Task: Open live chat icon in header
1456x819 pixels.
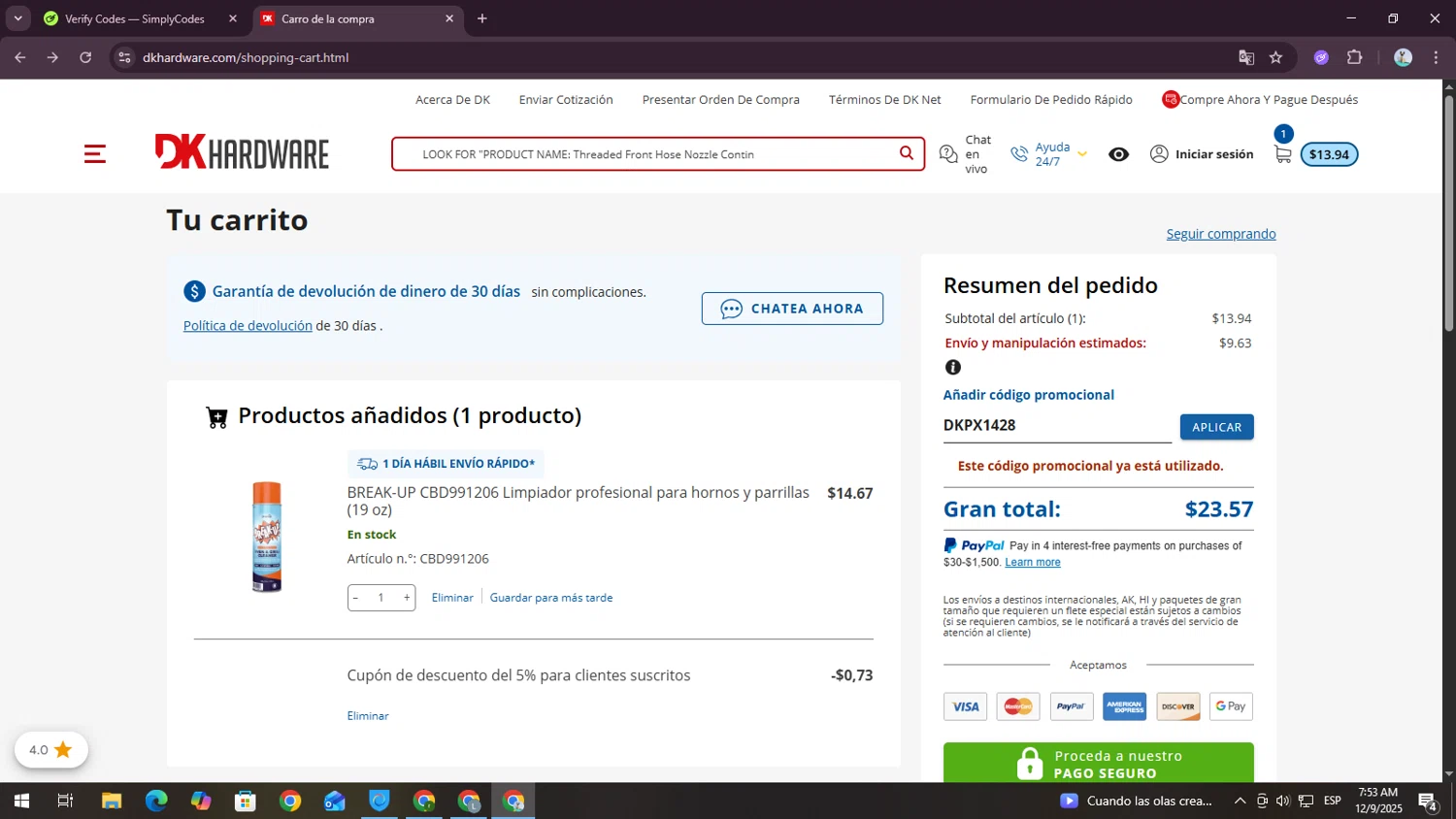Action: (948, 154)
